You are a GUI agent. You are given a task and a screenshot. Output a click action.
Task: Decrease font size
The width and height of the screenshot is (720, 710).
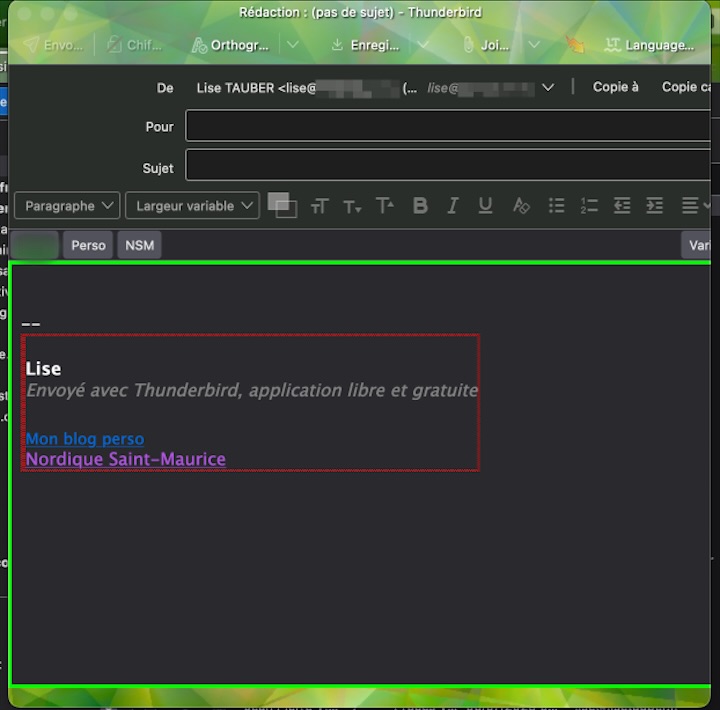[x=352, y=206]
